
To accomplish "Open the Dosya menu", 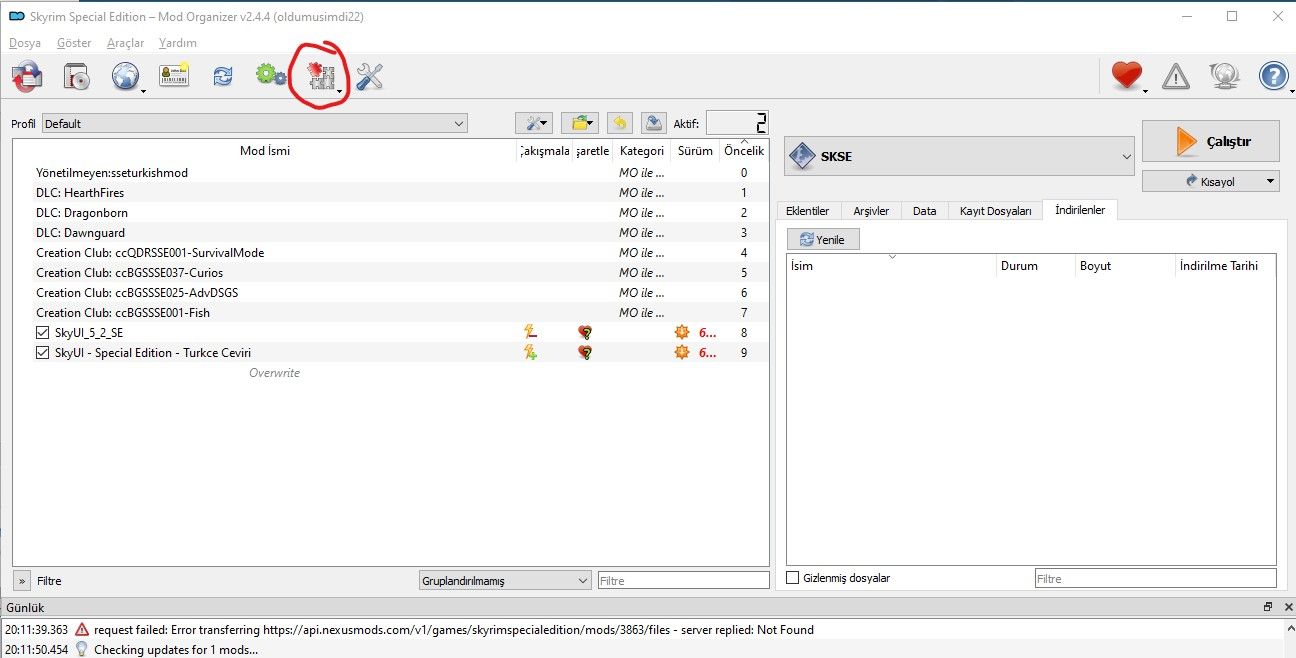I will click(x=25, y=43).
